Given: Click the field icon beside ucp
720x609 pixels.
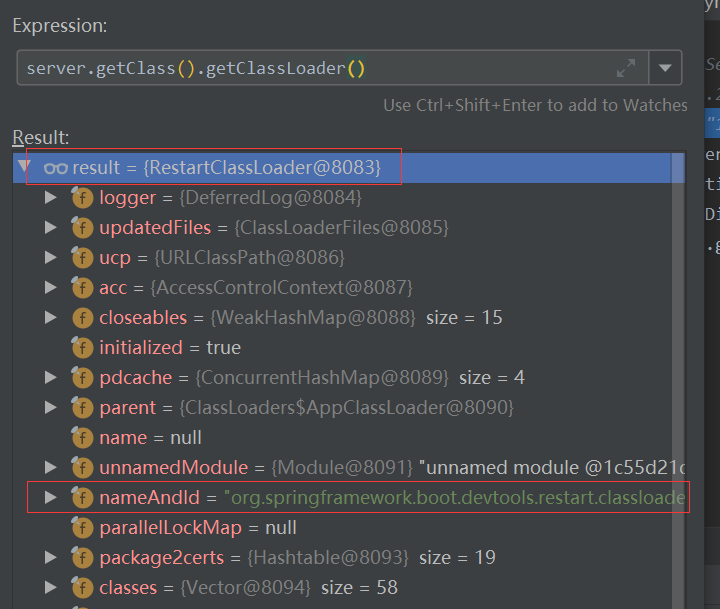Looking at the screenshot, I should point(82,258).
